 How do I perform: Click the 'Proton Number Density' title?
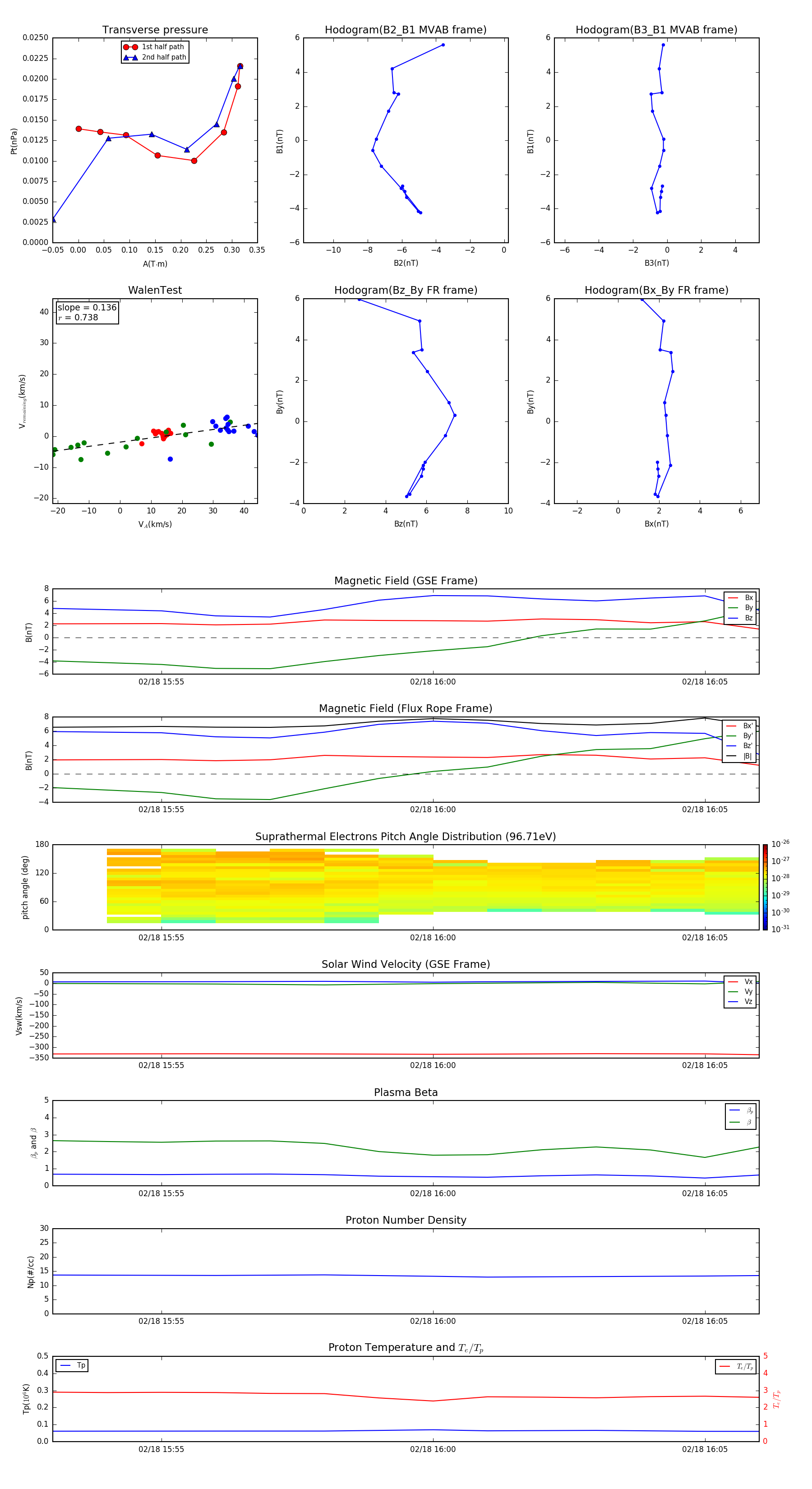coord(406,1220)
